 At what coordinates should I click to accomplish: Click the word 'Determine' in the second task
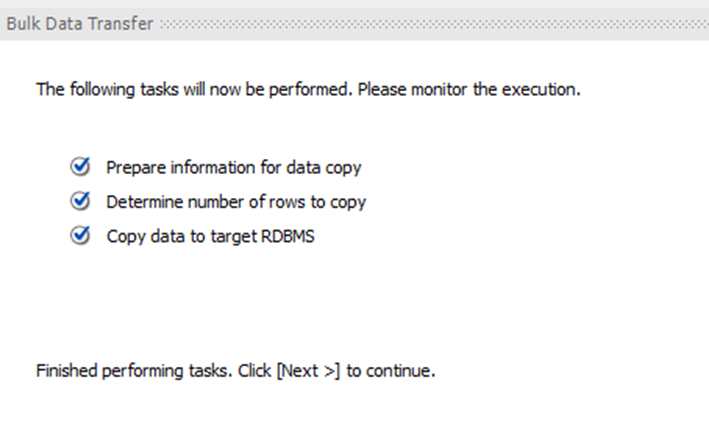142,202
